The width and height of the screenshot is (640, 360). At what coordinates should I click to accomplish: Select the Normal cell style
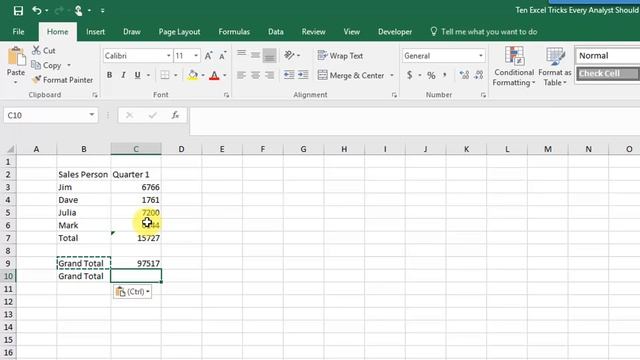[607, 56]
